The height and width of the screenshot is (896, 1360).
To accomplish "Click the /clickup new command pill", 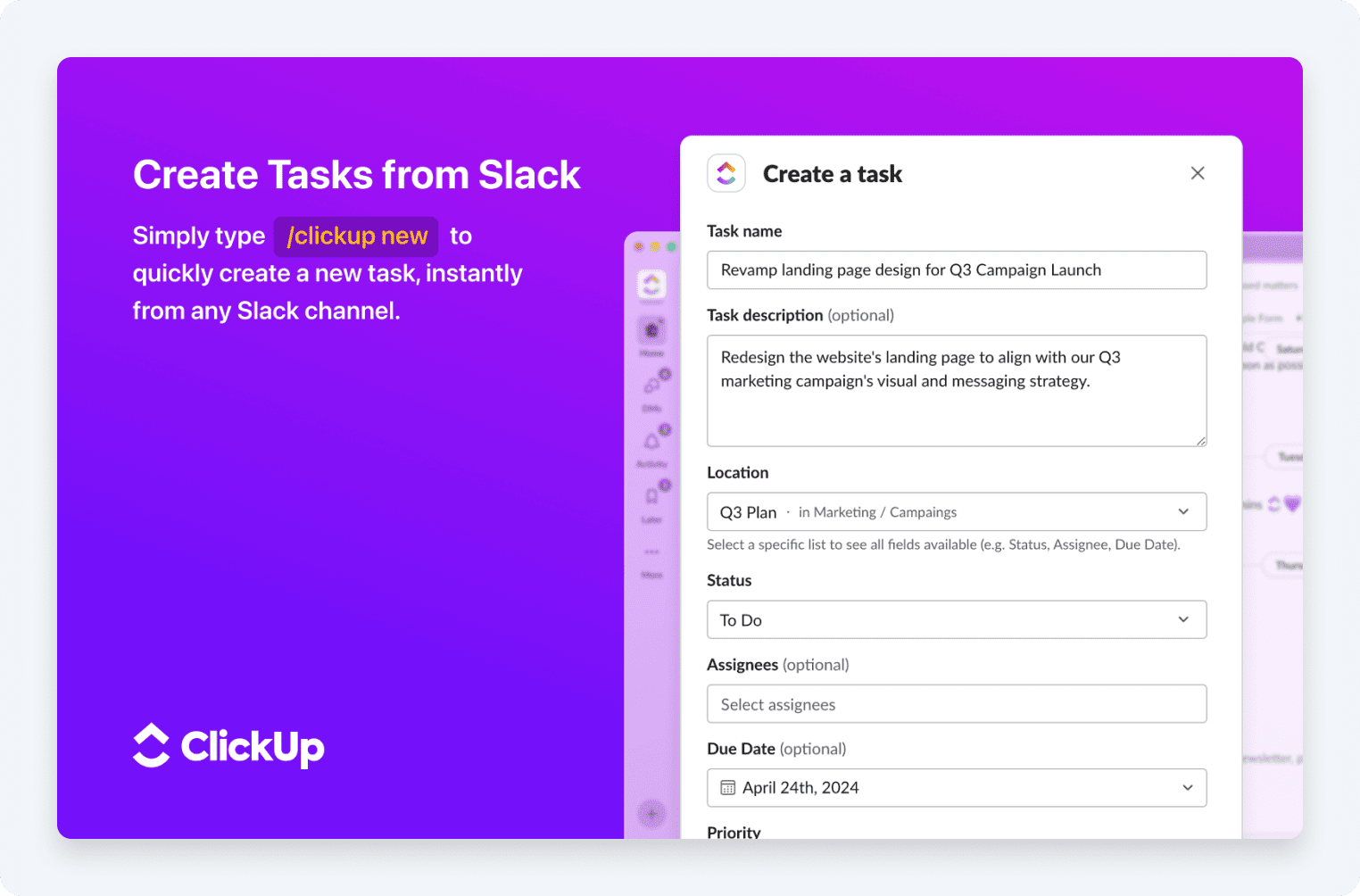I will 356,236.
